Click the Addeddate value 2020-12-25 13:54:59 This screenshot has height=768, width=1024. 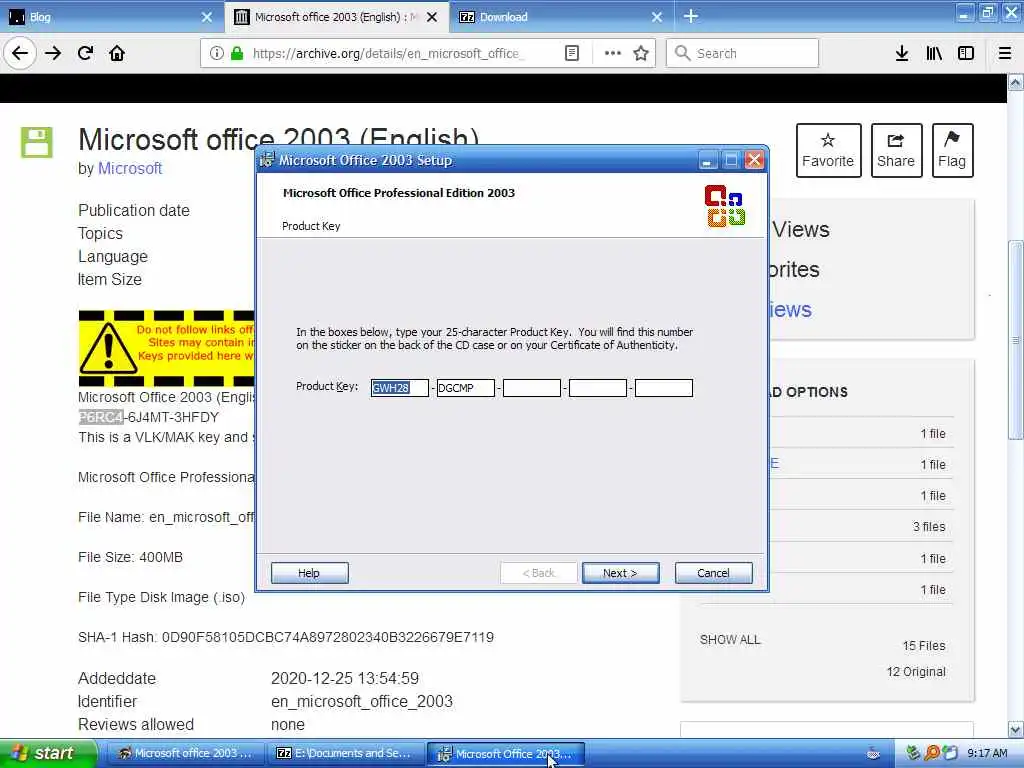coord(345,679)
